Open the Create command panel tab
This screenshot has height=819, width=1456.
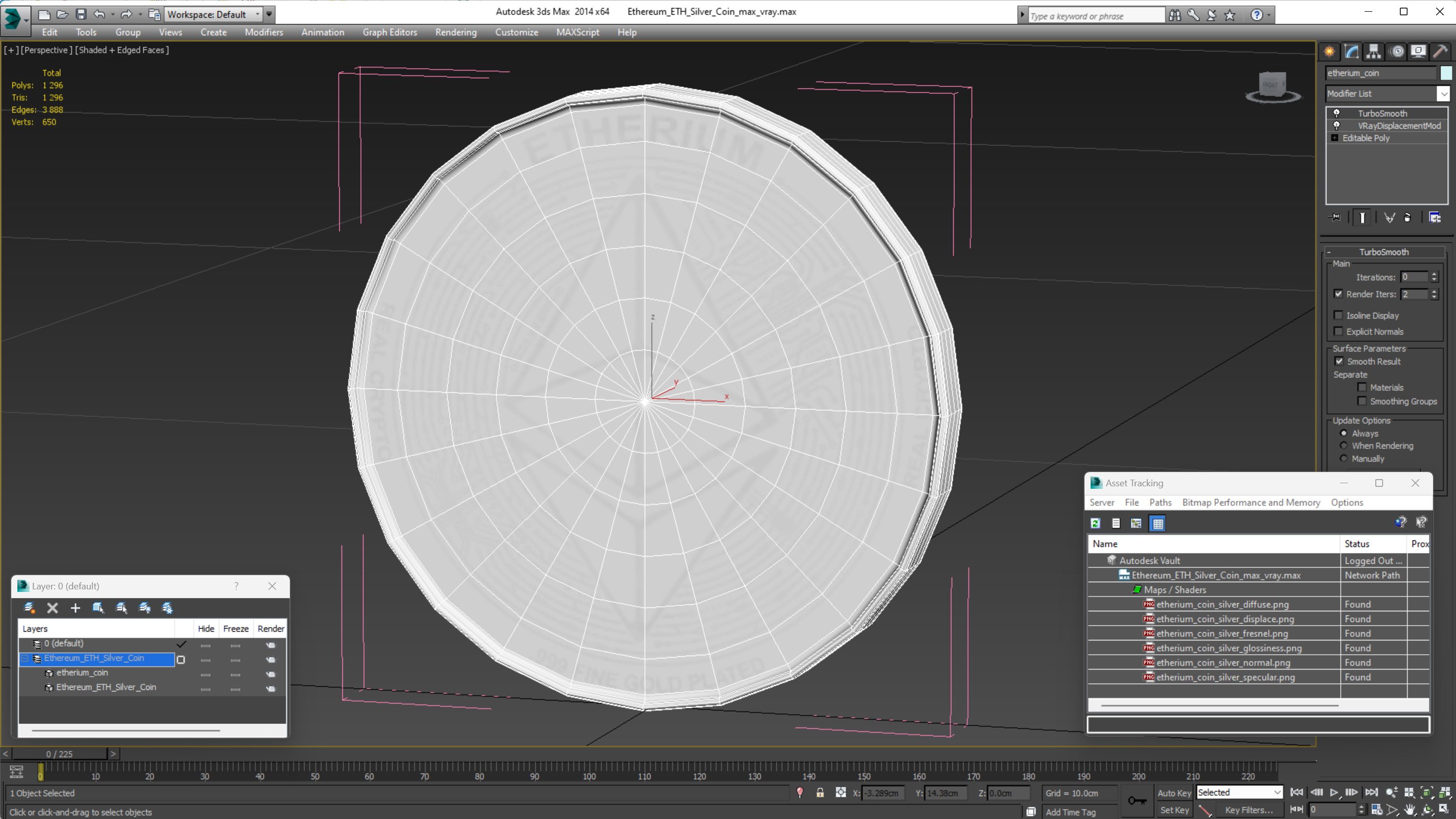(1329, 52)
